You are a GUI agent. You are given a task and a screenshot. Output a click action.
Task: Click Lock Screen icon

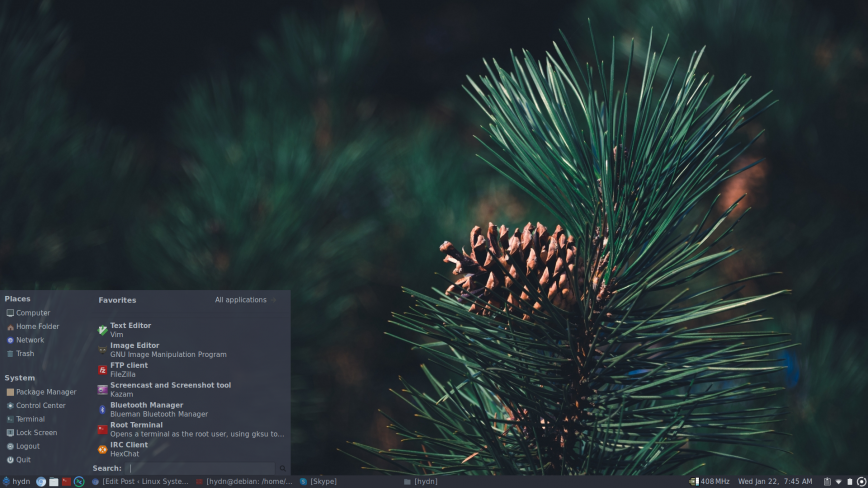pyautogui.click(x=10, y=432)
